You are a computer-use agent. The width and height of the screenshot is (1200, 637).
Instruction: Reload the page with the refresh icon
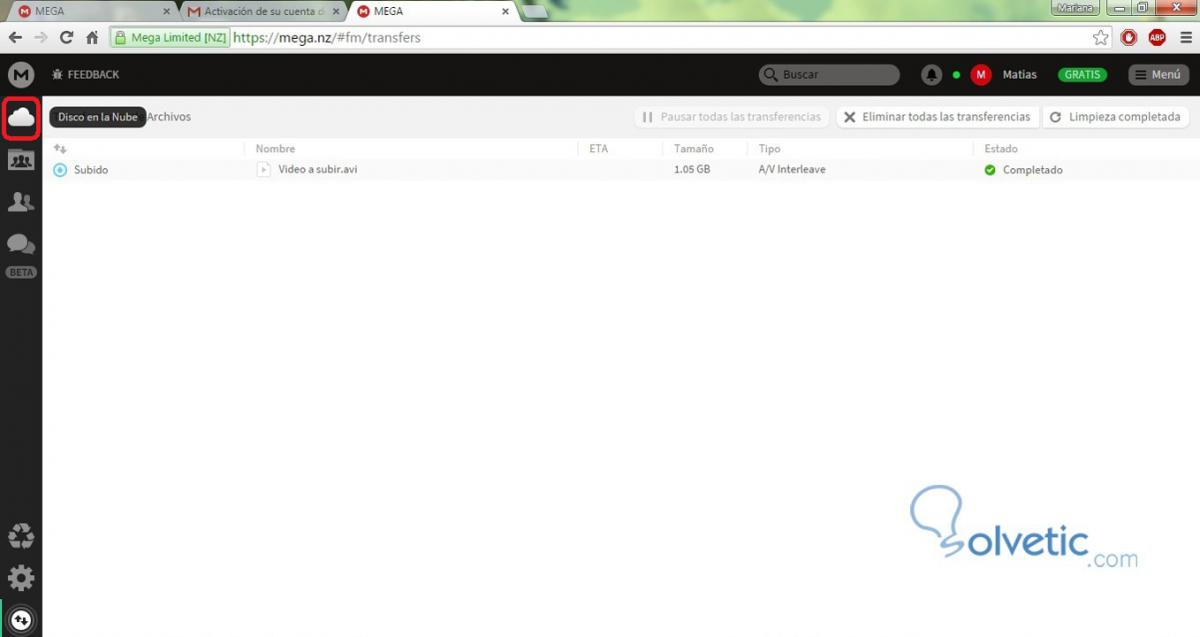[x=67, y=38]
